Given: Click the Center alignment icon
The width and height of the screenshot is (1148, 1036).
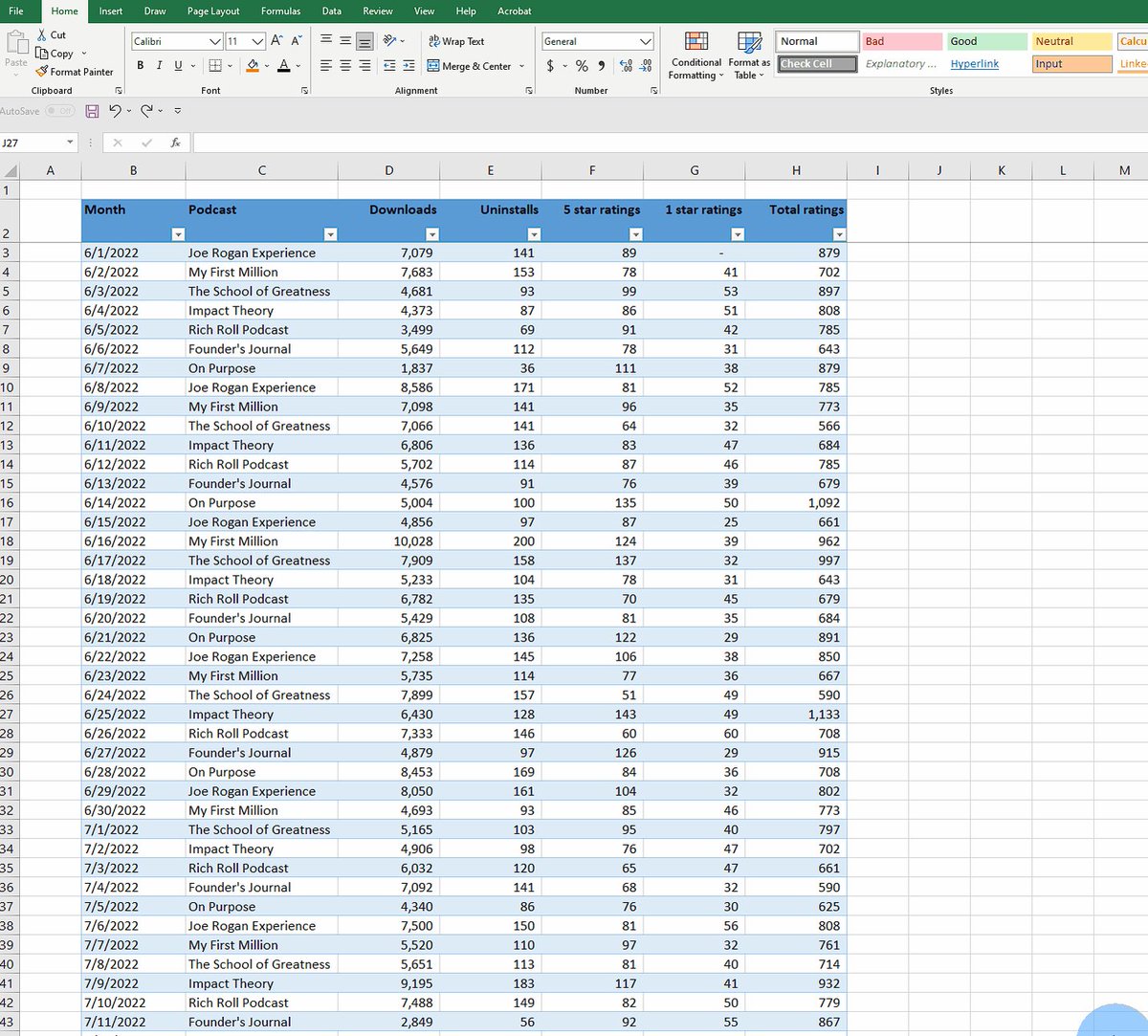Looking at the screenshot, I should 345,66.
